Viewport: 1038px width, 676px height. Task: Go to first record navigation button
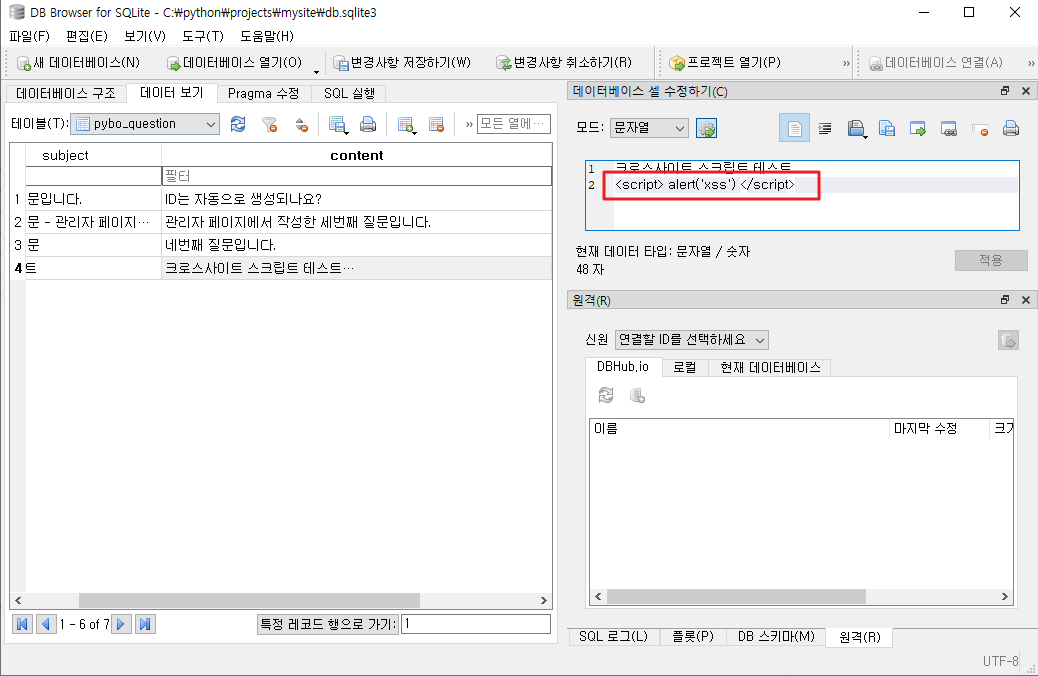pyautogui.click(x=22, y=624)
